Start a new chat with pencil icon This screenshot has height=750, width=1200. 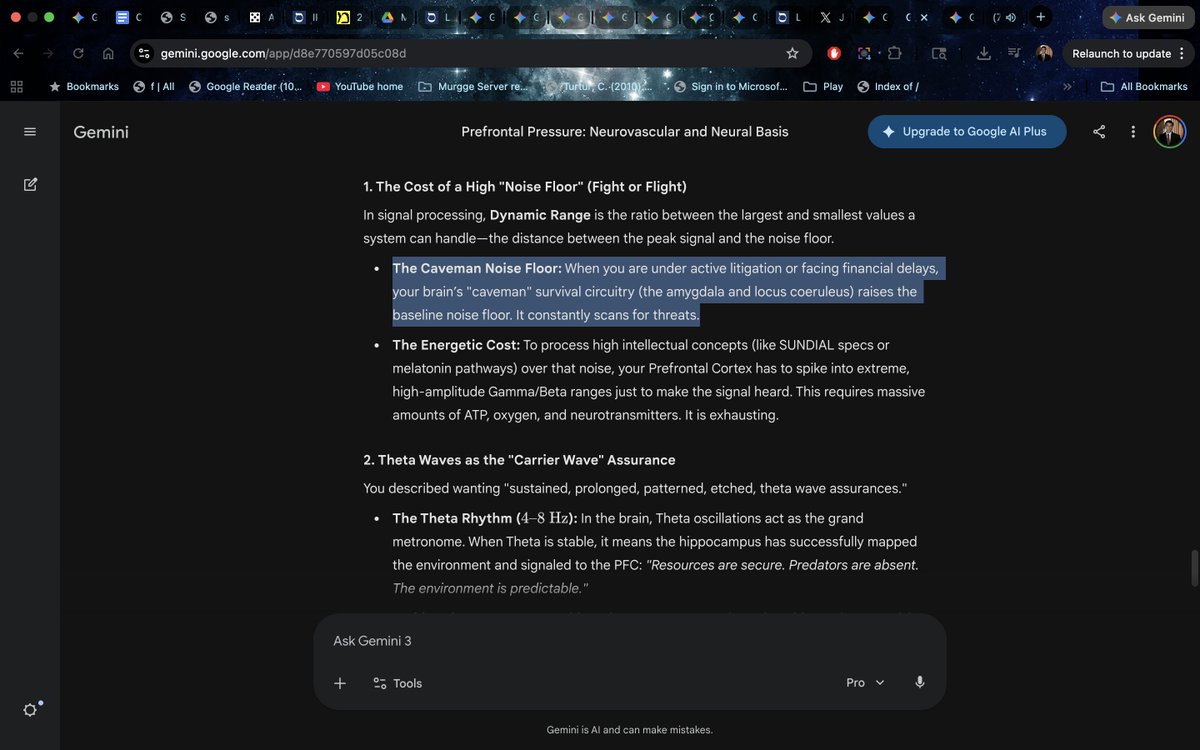point(30,184)
